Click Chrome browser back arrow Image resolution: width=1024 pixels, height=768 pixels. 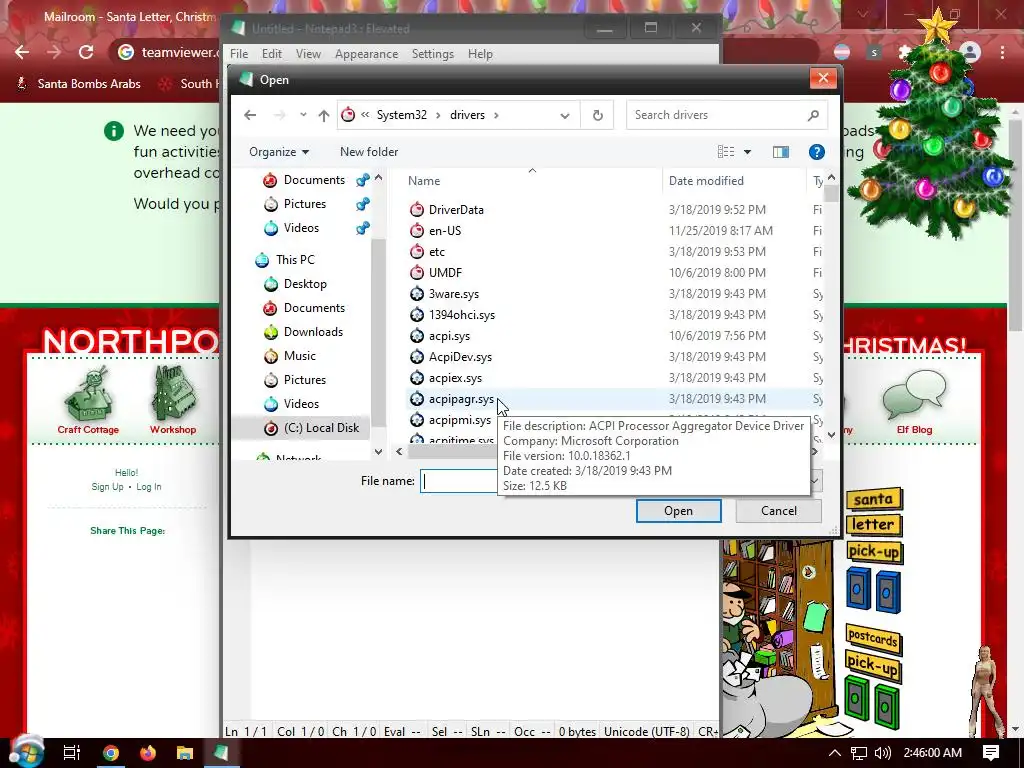pyautogui.click(x=22, y=52)
